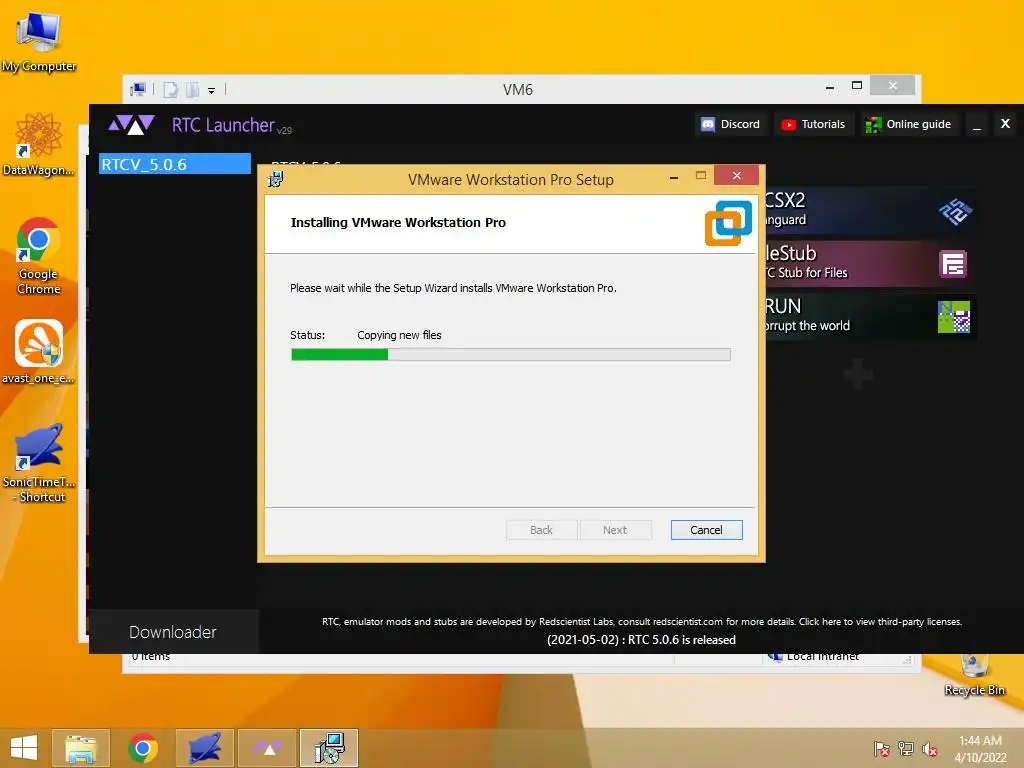Cancel the VMware Workstation Pro installation
The width and height of the screenshot is (1024, 768).
706,530
